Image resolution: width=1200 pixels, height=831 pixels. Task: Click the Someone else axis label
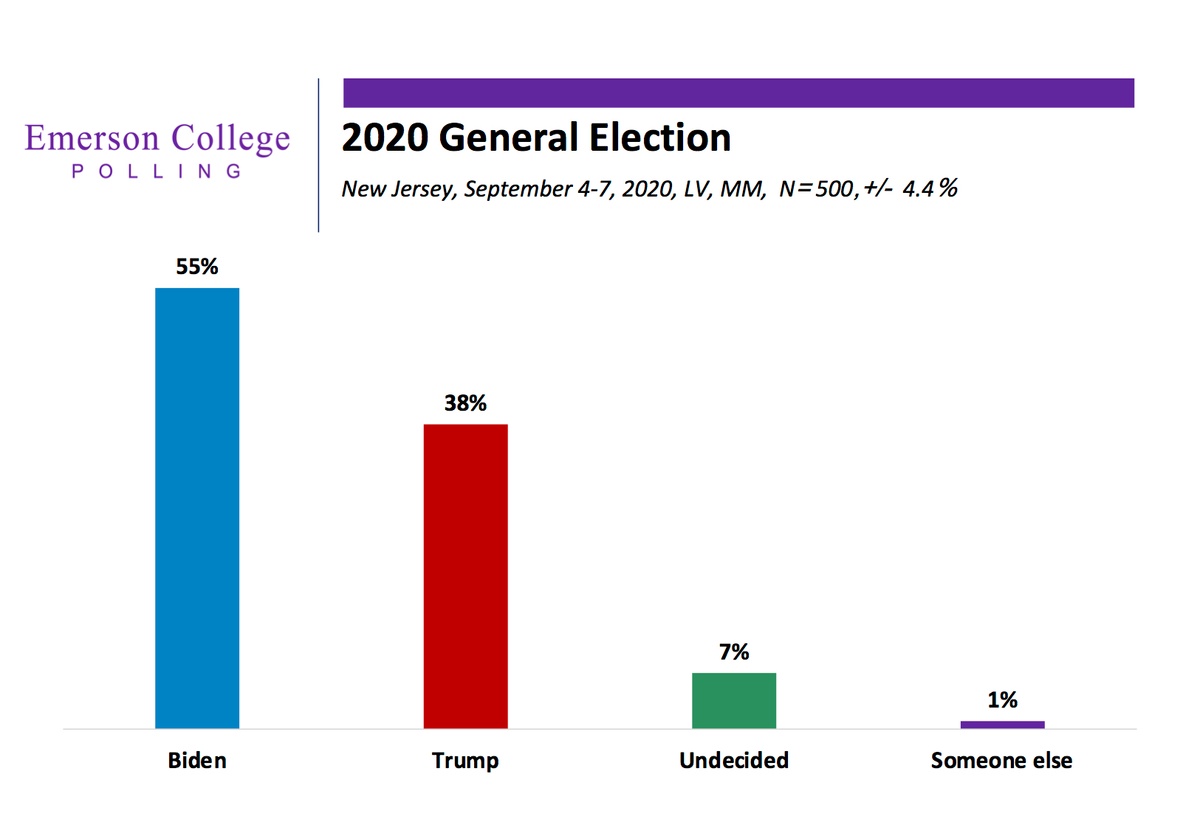coord(1001,761)
